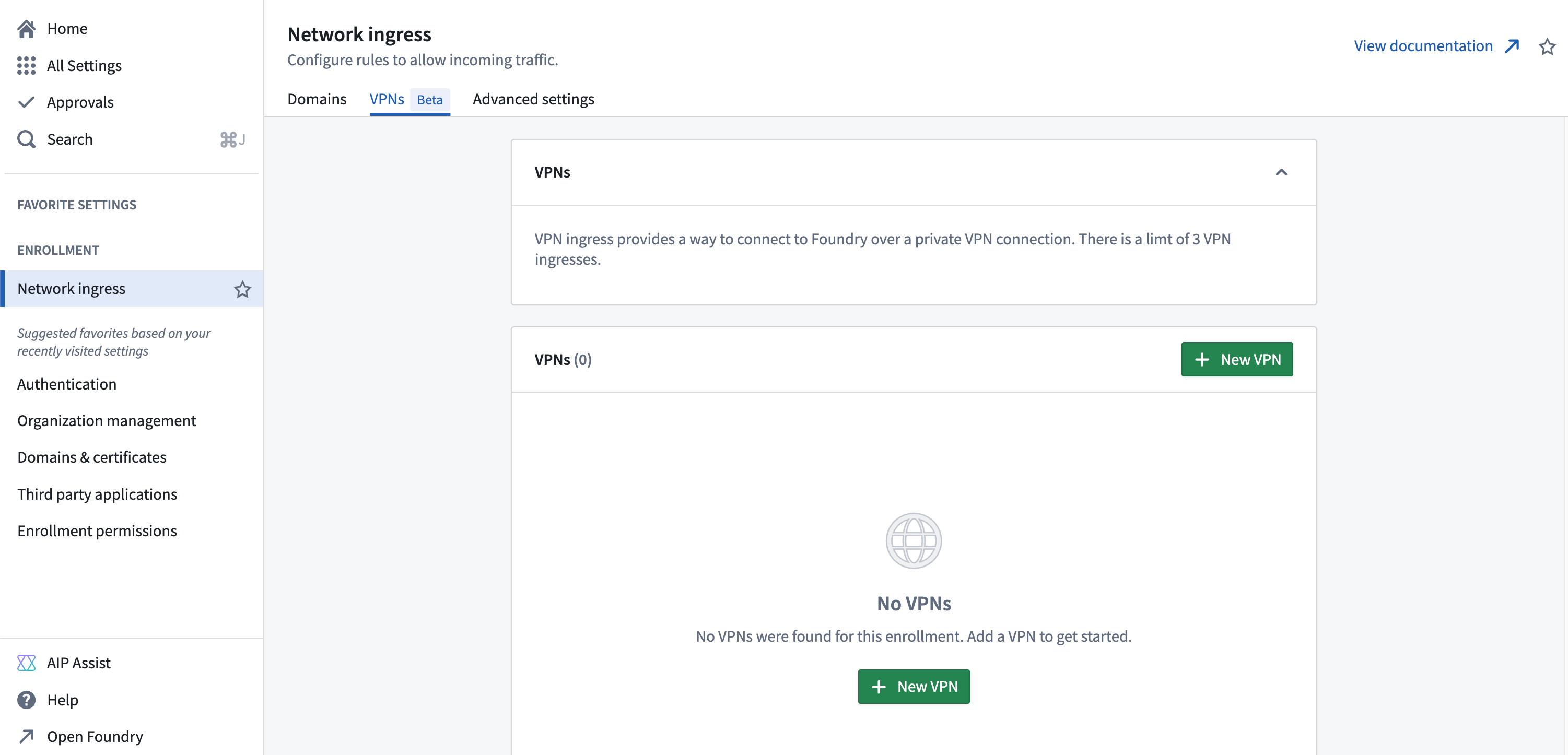Click New VPN button in list header
Viewport: 1568px width, 755px height.
1236,359
